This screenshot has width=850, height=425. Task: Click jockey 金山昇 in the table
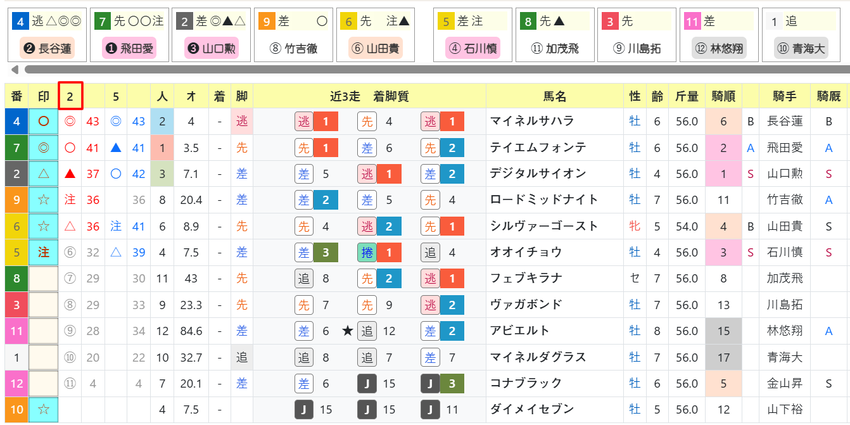coord(785,382)
